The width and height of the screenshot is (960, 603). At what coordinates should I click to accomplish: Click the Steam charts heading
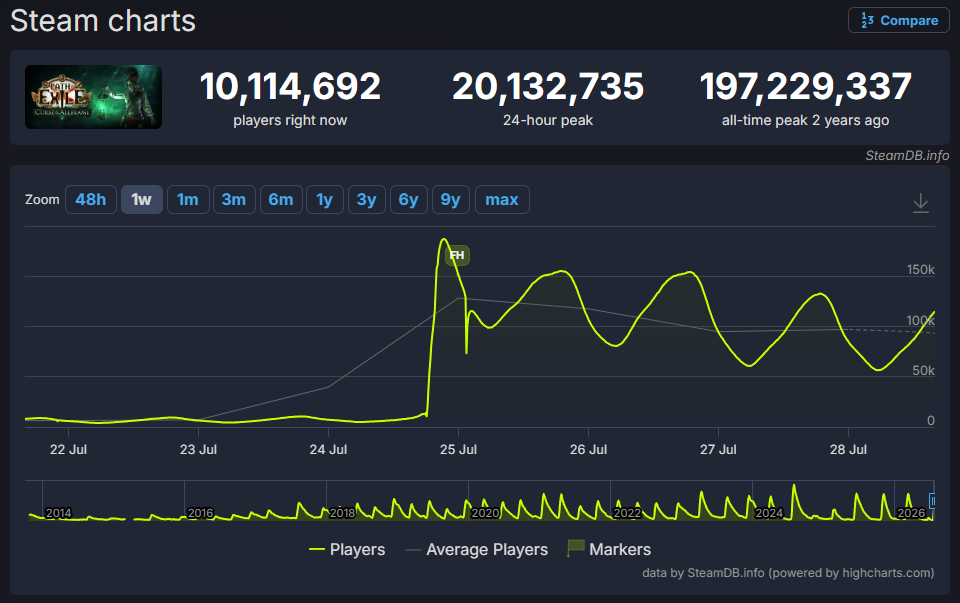point(103,21)
